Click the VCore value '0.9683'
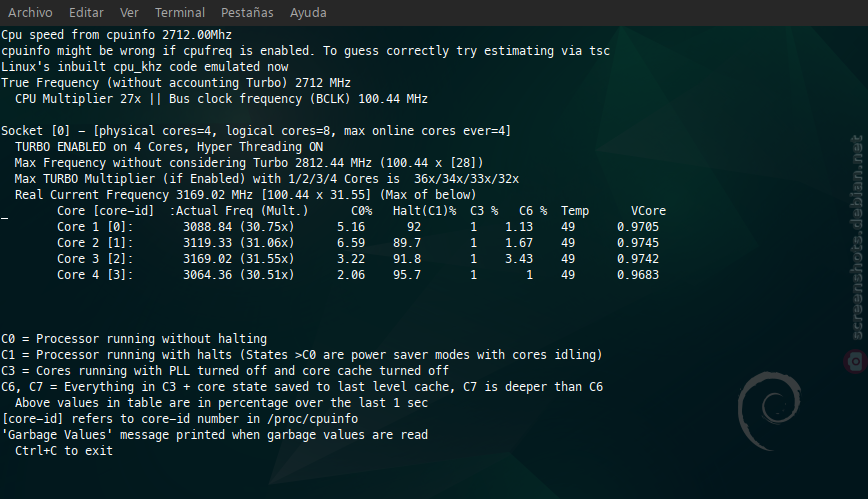This screenshot has height=499, width=868. click(638, 275)
